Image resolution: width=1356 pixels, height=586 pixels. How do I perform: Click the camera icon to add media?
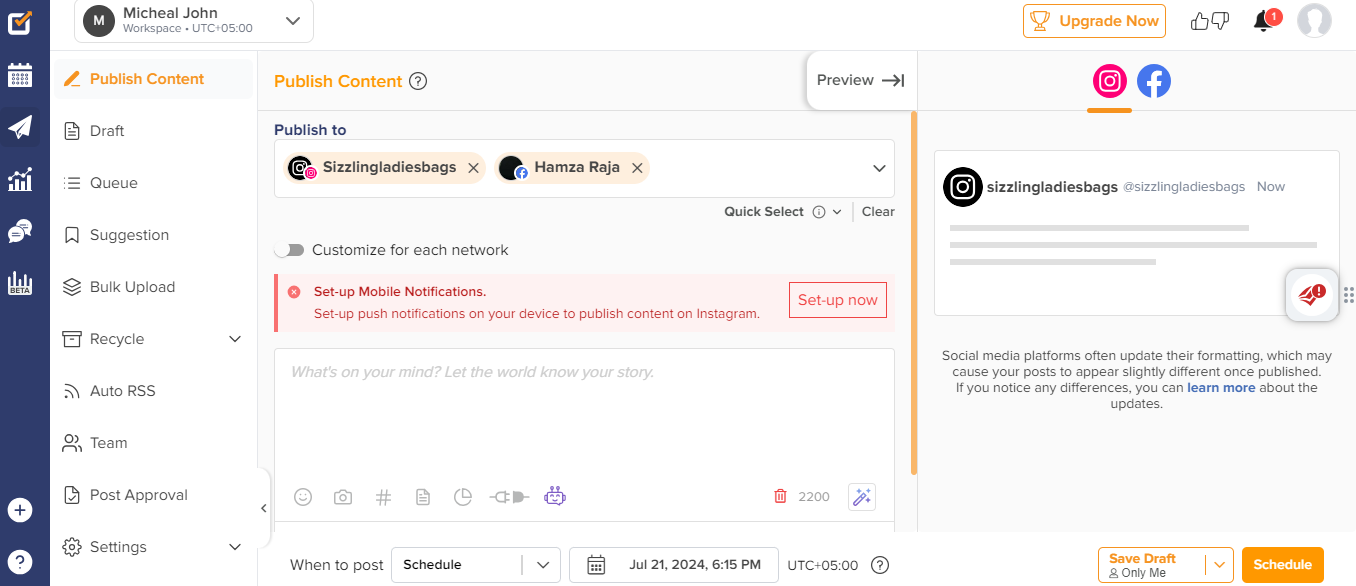coord(343,496)
